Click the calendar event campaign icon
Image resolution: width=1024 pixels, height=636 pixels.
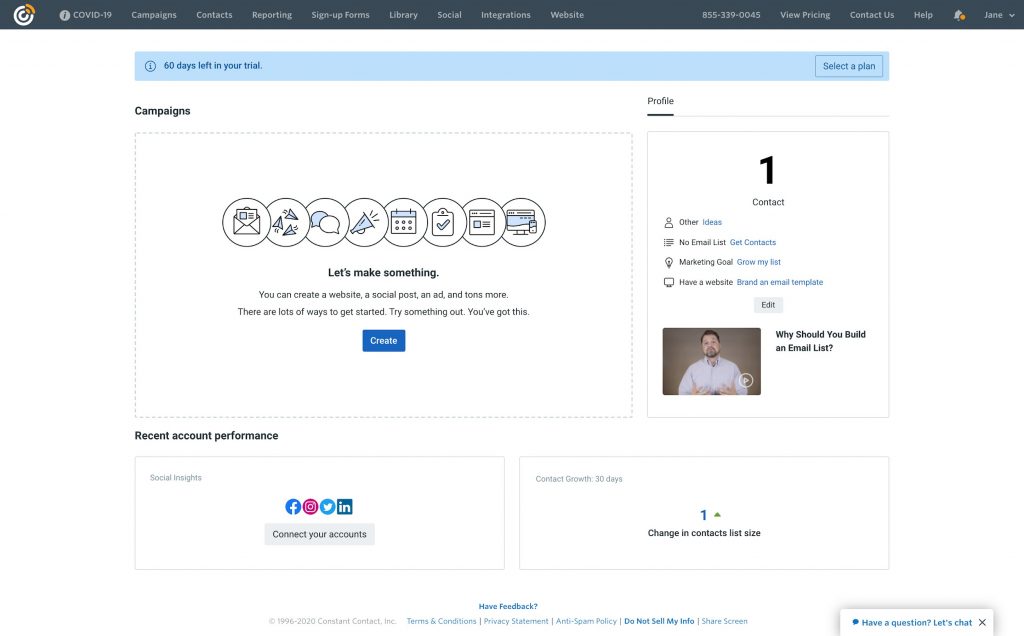point(404,222)
